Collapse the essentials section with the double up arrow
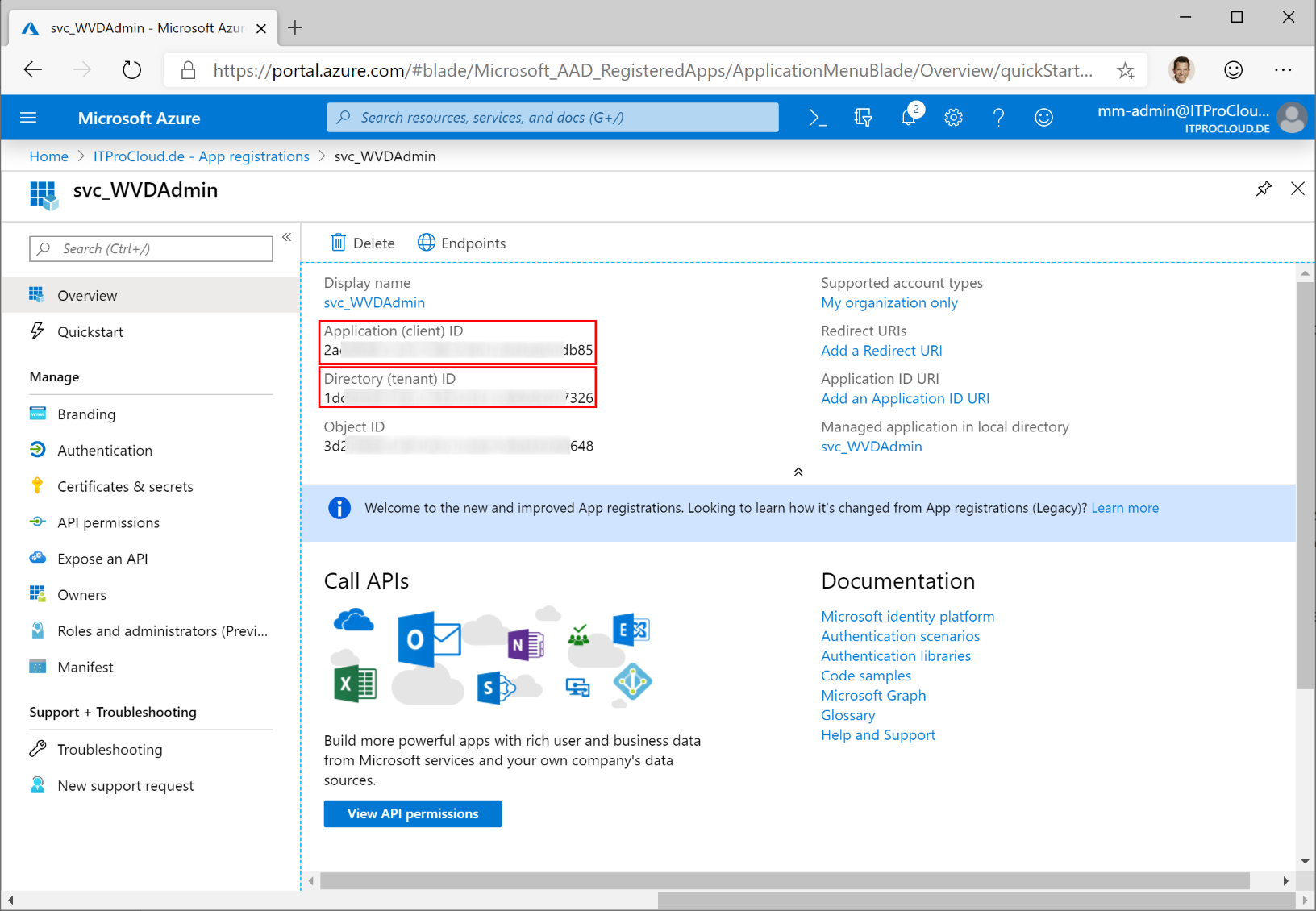 click(x=798, y=472)
